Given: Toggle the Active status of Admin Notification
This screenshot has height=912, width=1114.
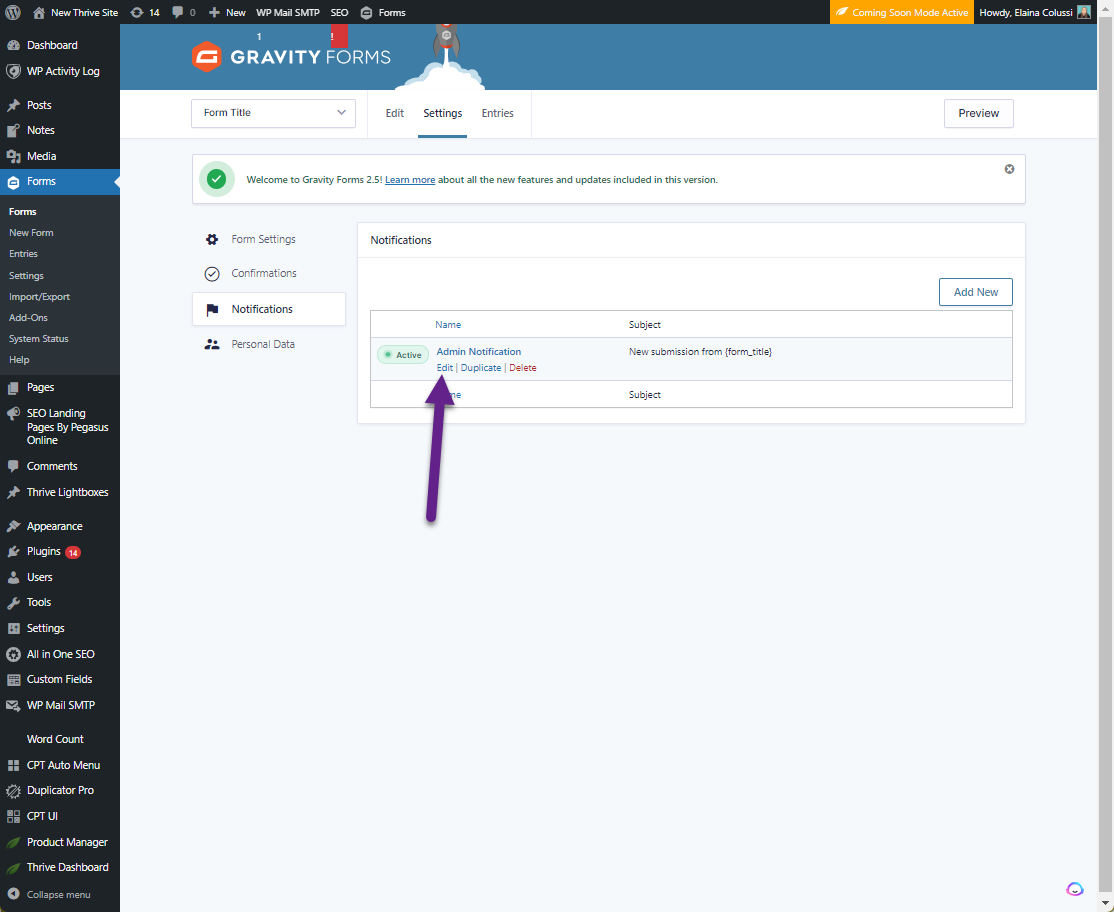Looking at the screenshot, I should (x=403, y=355).
